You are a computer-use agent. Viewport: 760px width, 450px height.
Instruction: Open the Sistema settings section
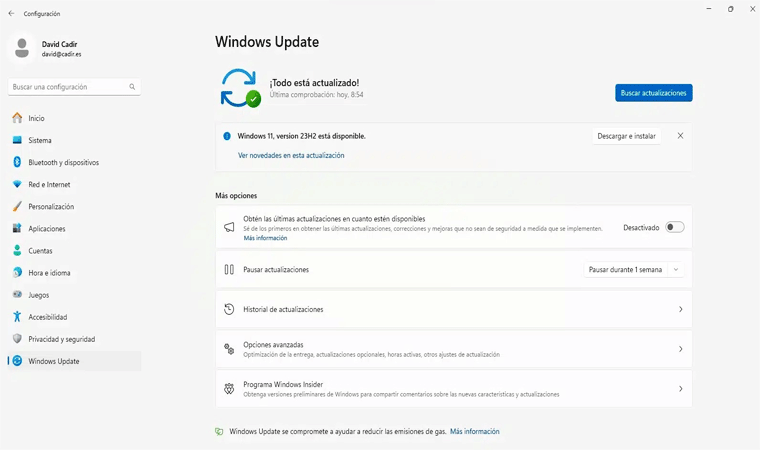pyautogui.click(x=74, y=140)
